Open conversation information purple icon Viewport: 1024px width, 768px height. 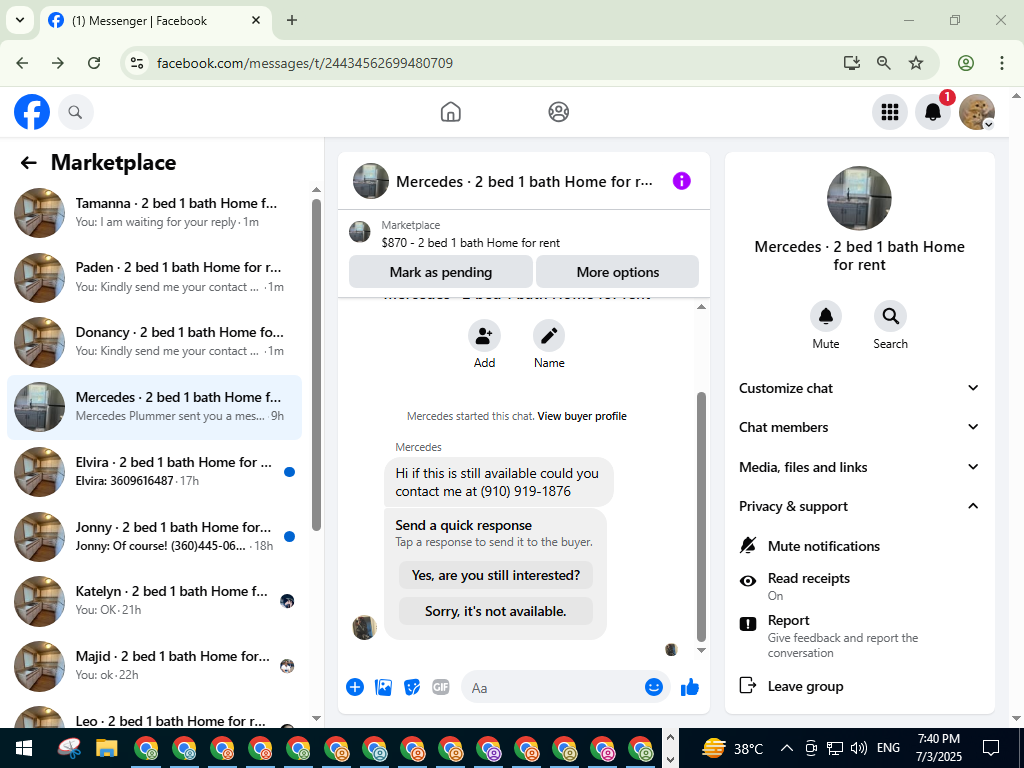tap(681, 181)
